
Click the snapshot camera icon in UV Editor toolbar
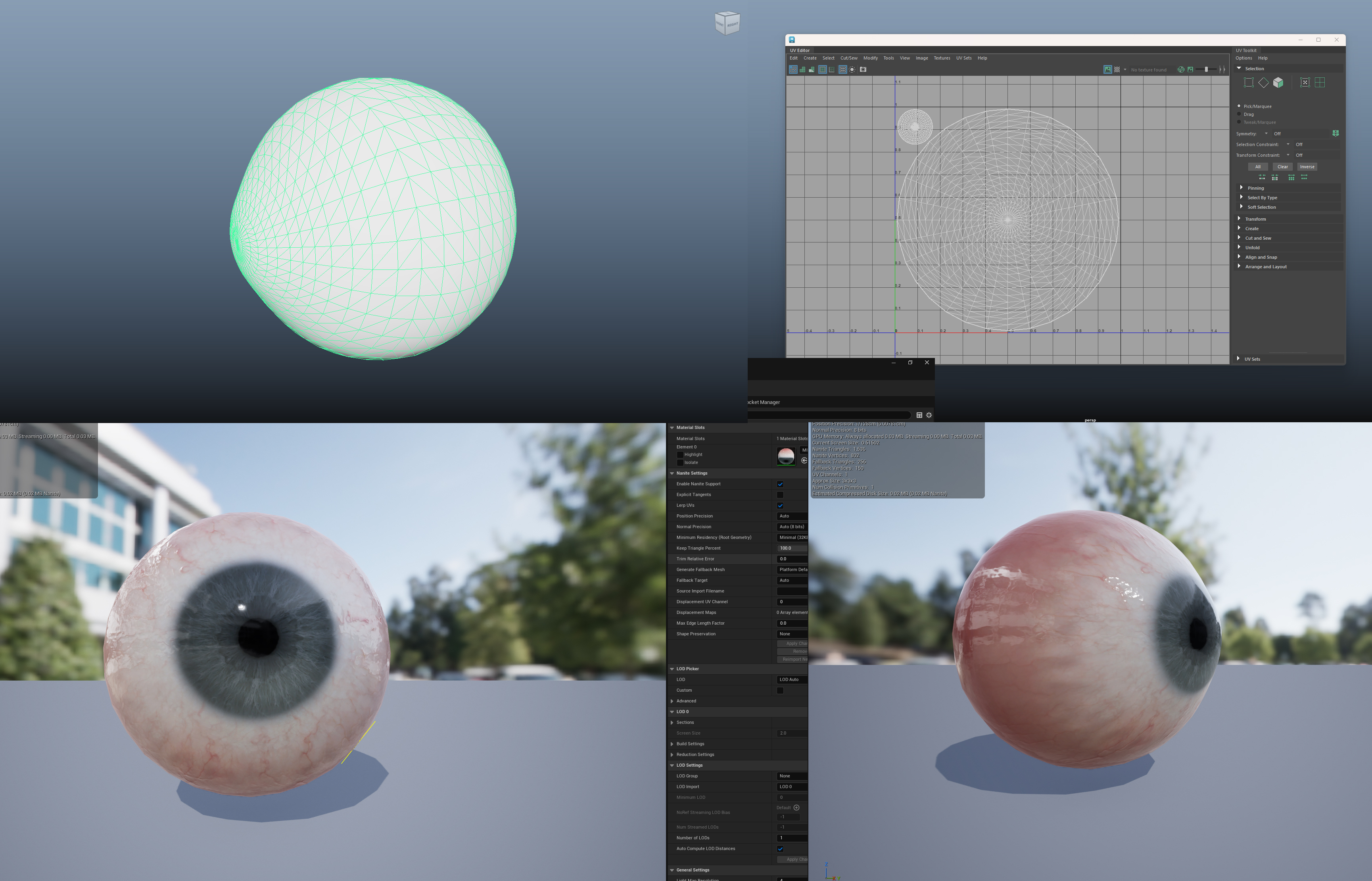863,69
